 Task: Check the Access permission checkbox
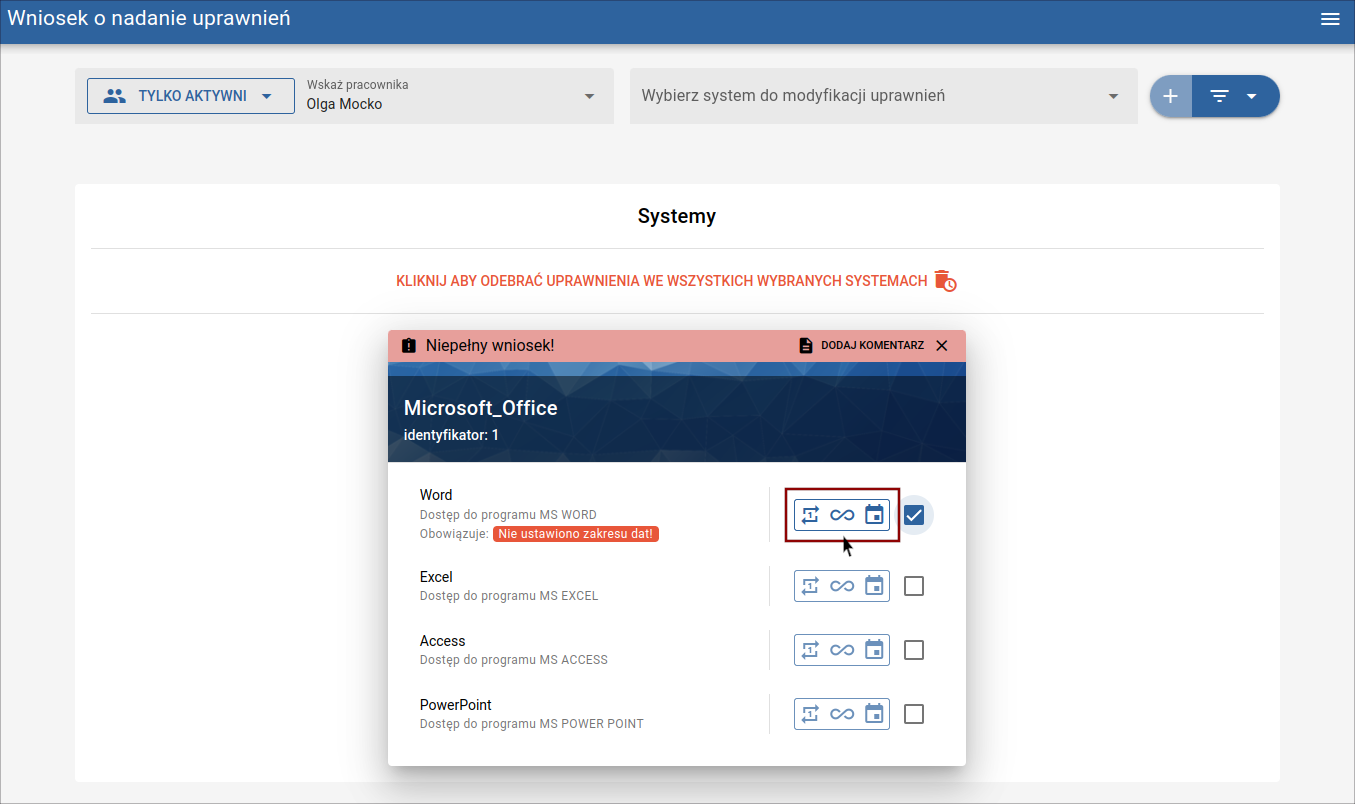point(913,650)
